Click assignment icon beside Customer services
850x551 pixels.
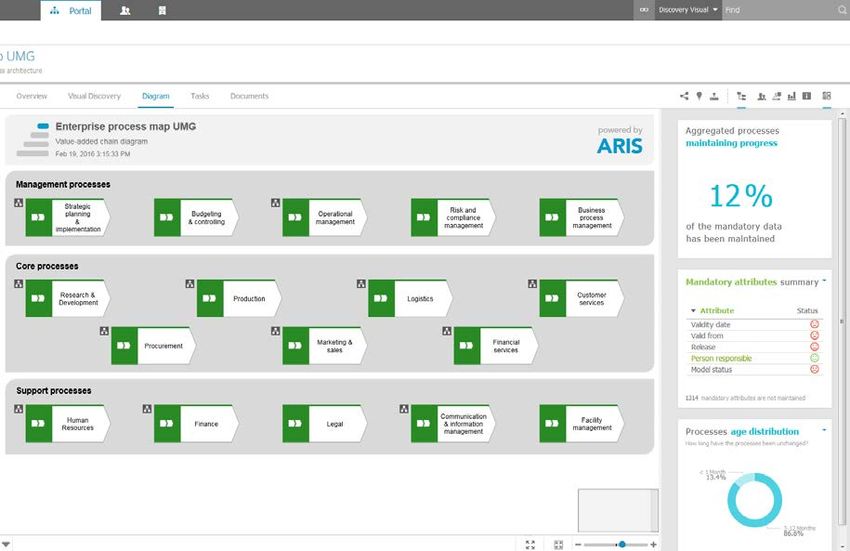coord(532,284)
